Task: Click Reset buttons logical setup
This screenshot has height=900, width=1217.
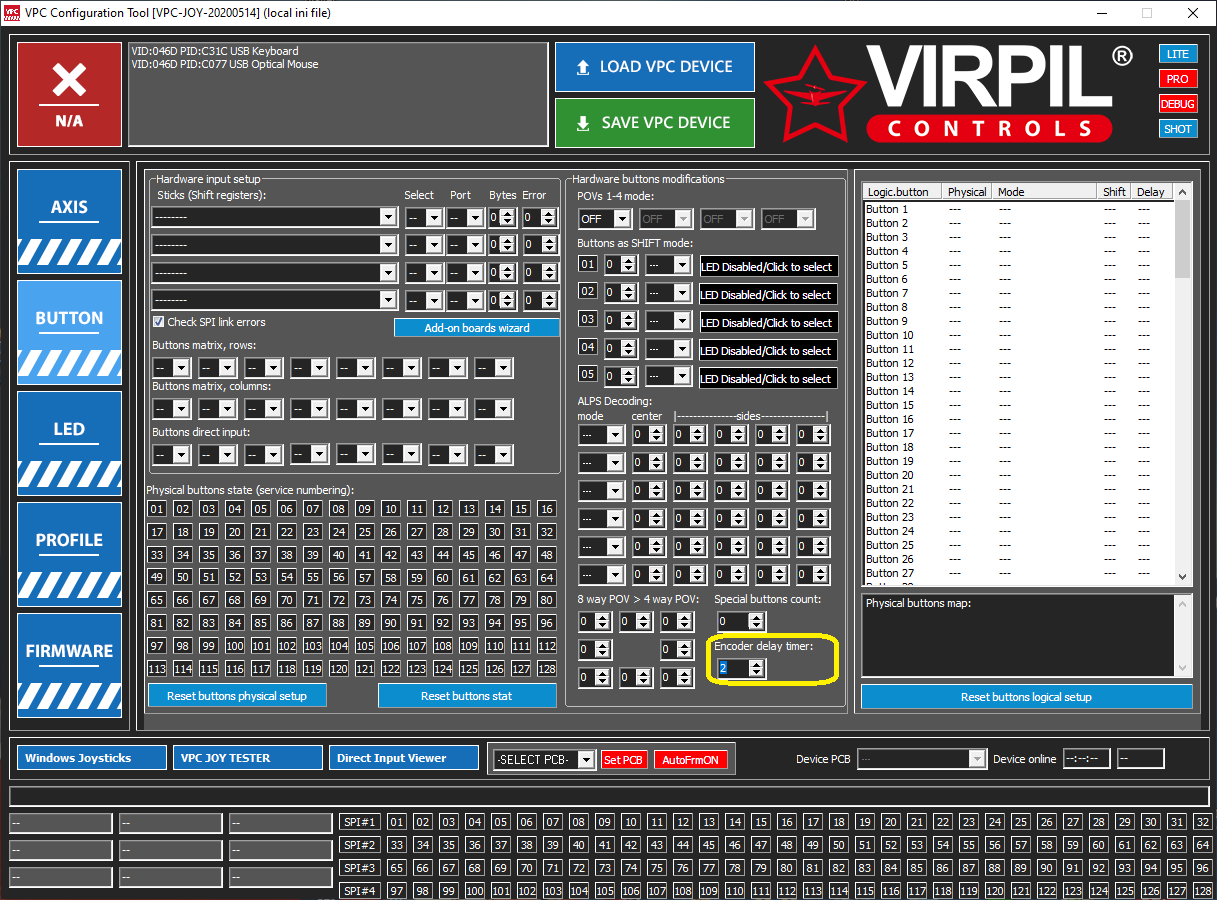Action: (1026, 697)
